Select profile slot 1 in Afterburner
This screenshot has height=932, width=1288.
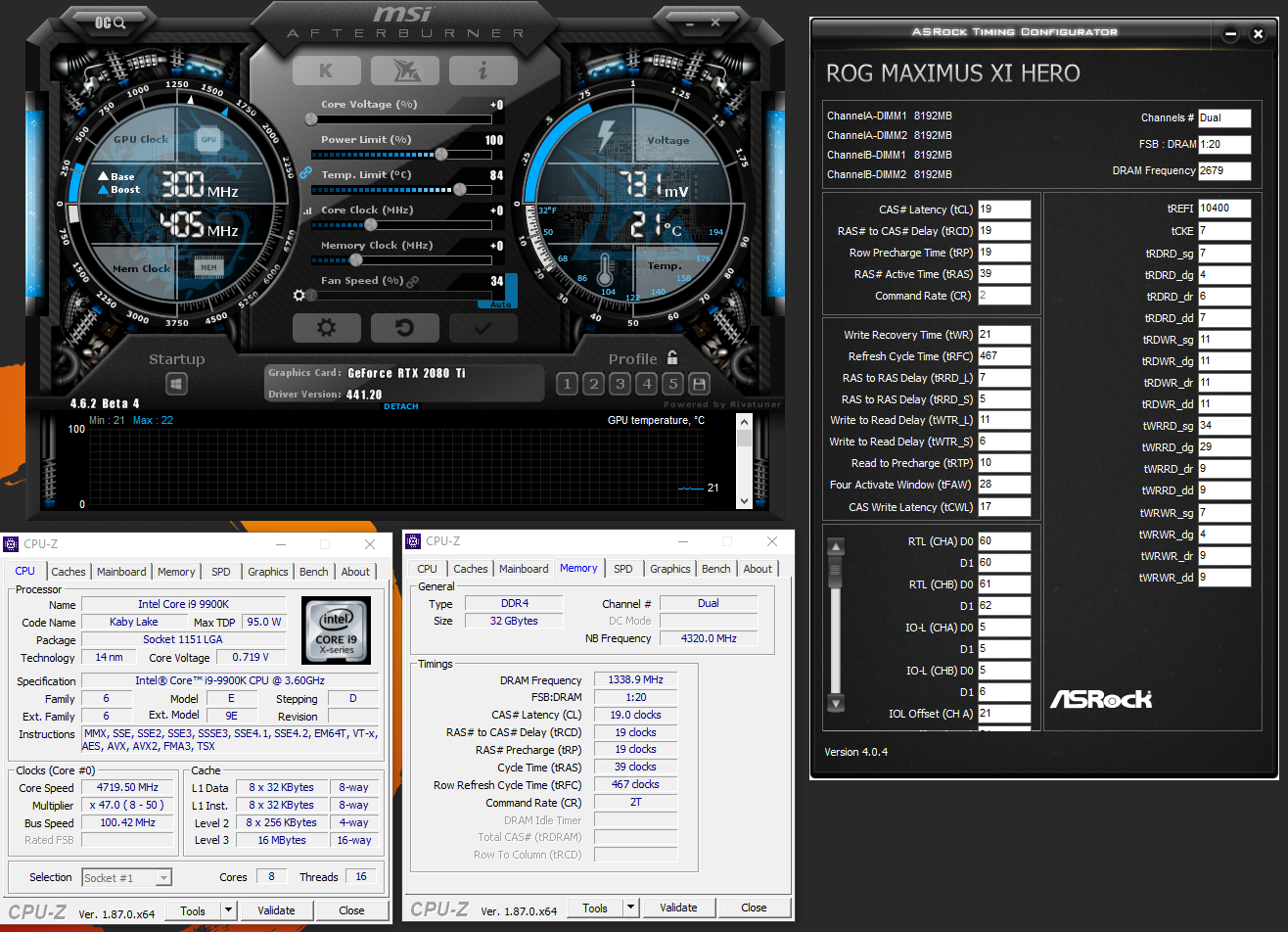[x=567, y=384]
